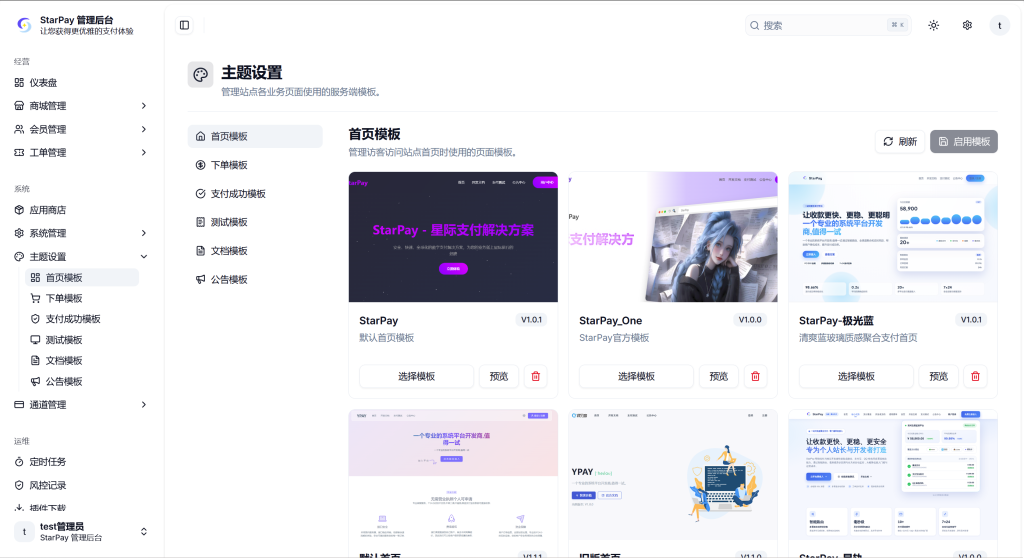Choose 选择模板 for the StarPay_One card
Screen dimensions: 1024x558
tap(637, 376)
